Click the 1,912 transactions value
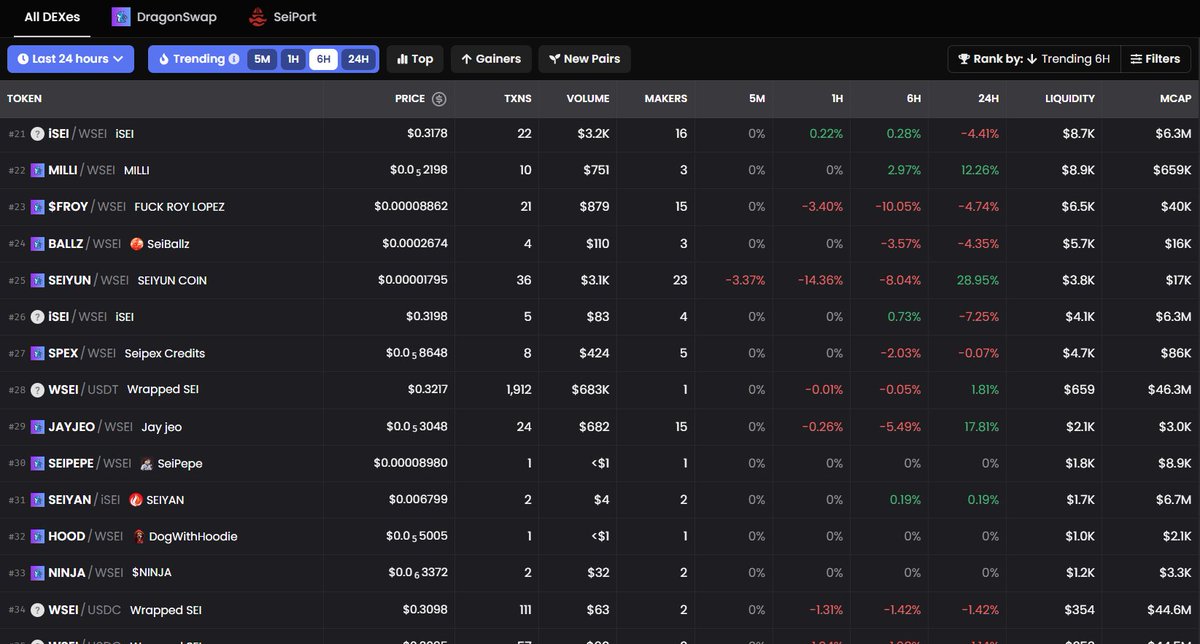This screenshot has height=644, width=1200. coord(518,390)
